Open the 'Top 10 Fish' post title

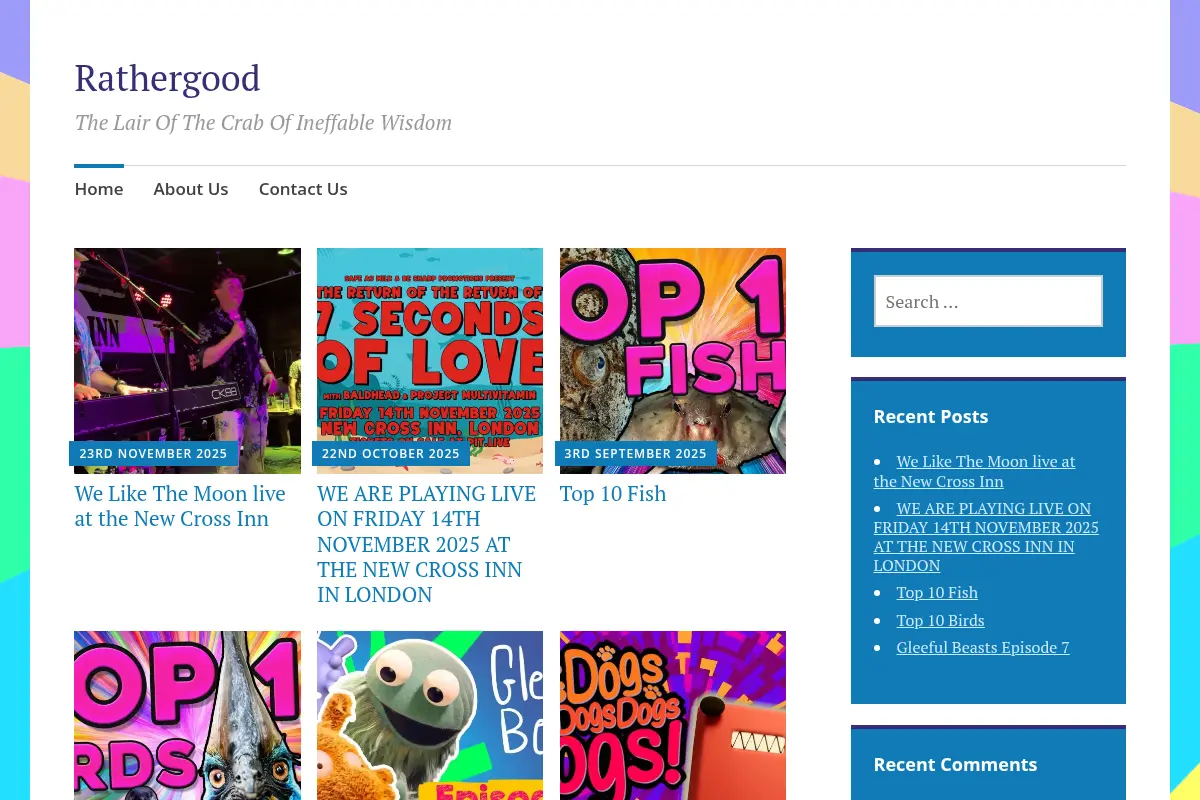[x=613, y=494]
